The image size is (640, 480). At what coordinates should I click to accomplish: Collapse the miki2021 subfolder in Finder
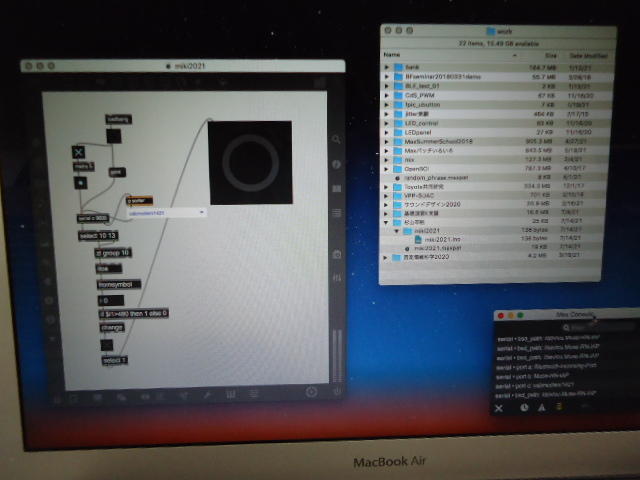[396, 231]
